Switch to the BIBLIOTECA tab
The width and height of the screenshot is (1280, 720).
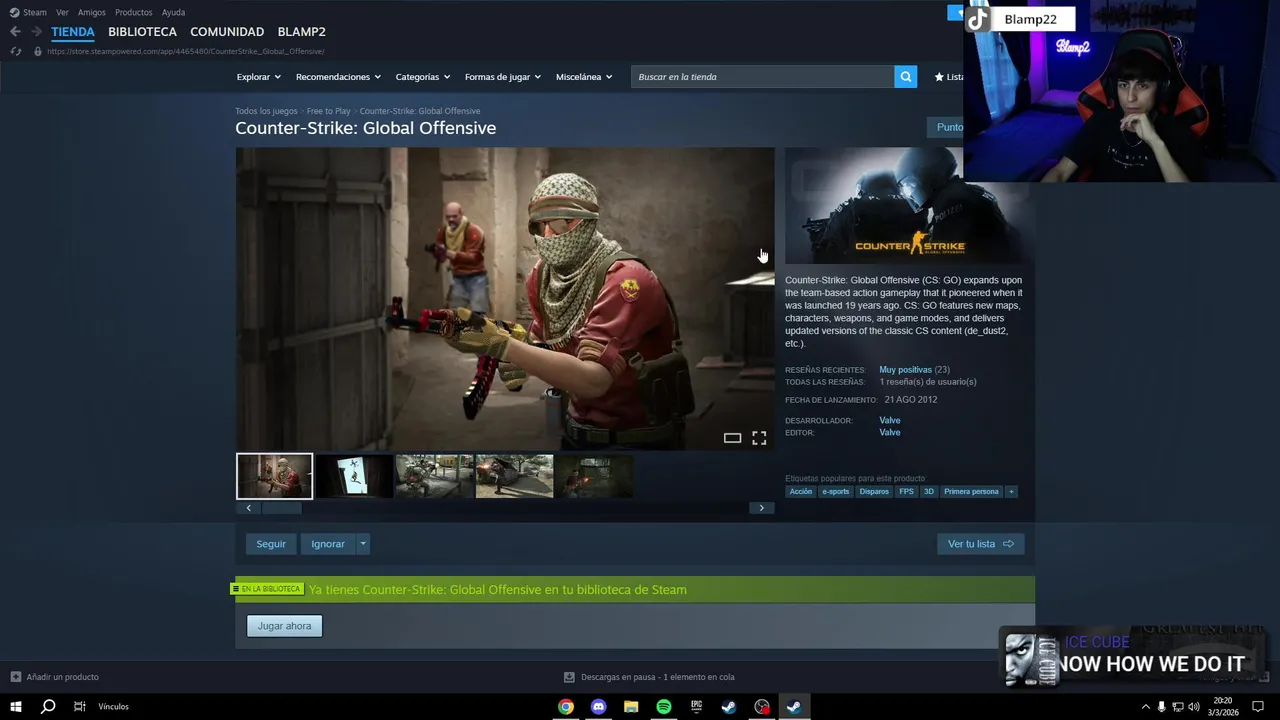142,32
